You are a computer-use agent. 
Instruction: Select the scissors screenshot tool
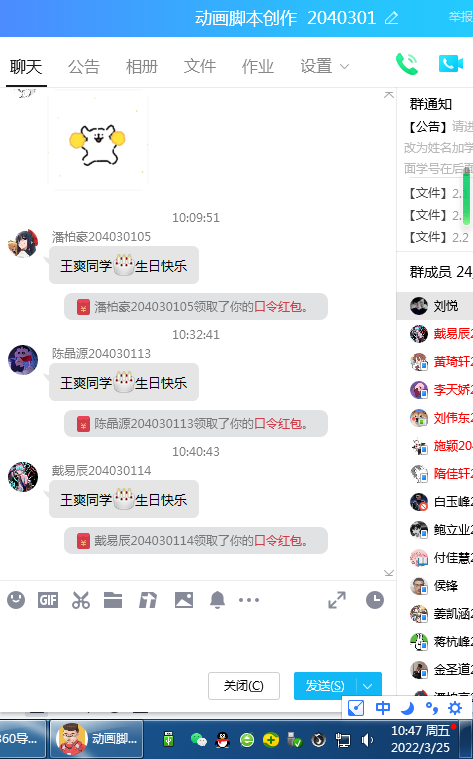coord(80,600)
